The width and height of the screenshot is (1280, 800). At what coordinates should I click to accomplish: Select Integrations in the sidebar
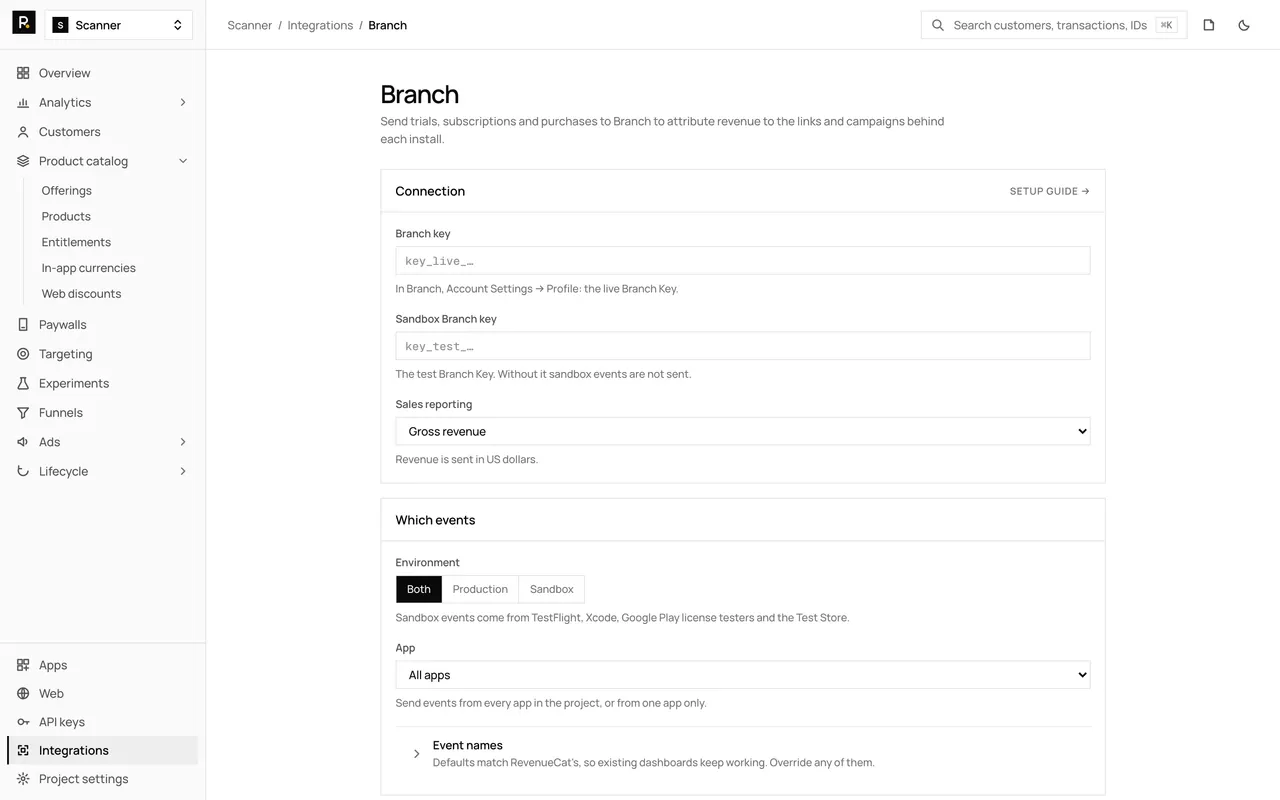coord(102,750)
